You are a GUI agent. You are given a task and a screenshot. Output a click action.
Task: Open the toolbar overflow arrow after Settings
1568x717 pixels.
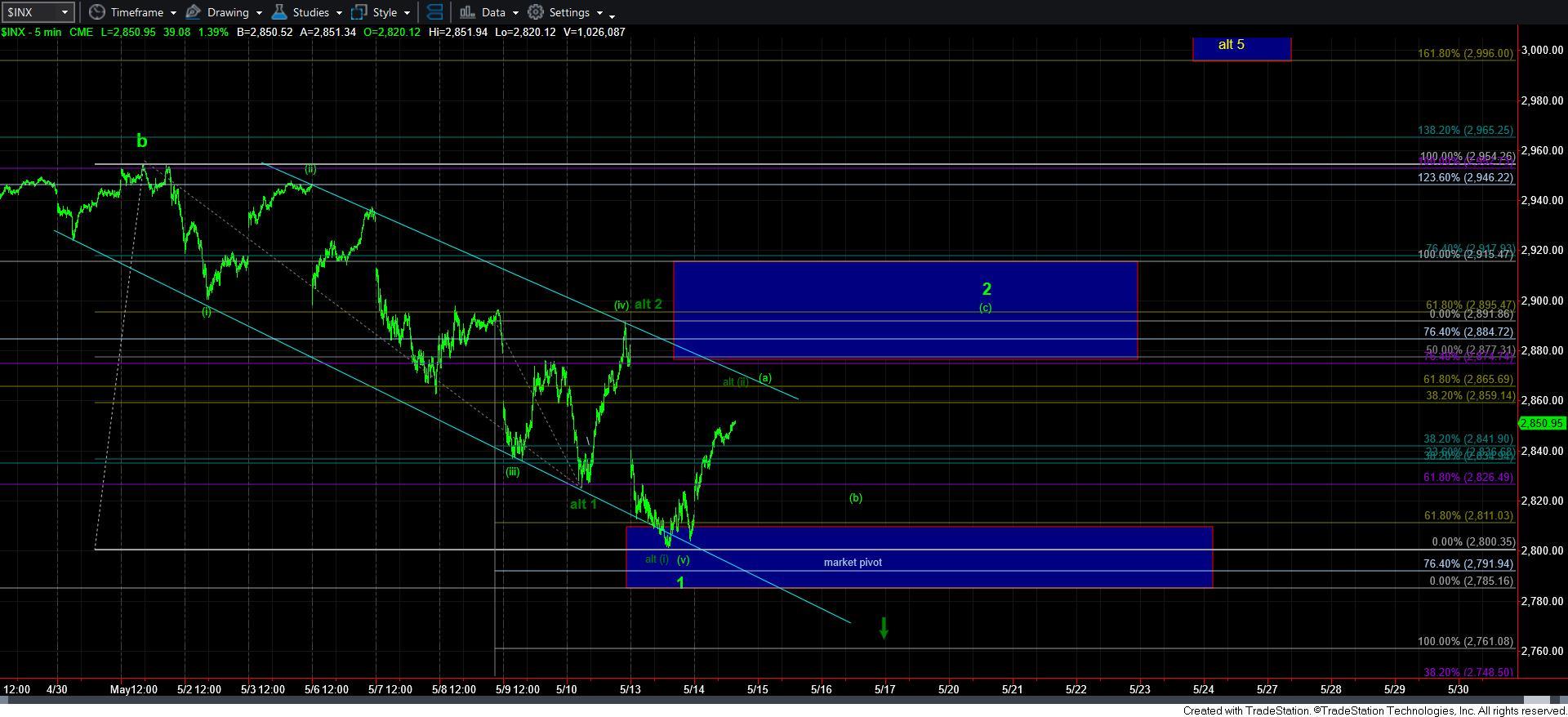pos(612,15)
